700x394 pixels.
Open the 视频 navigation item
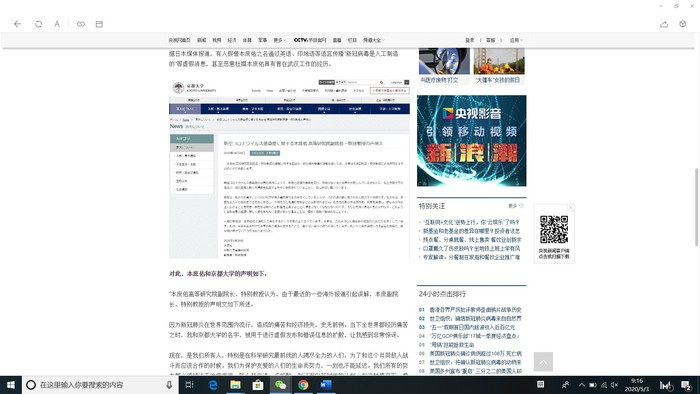tap(217, 40)
